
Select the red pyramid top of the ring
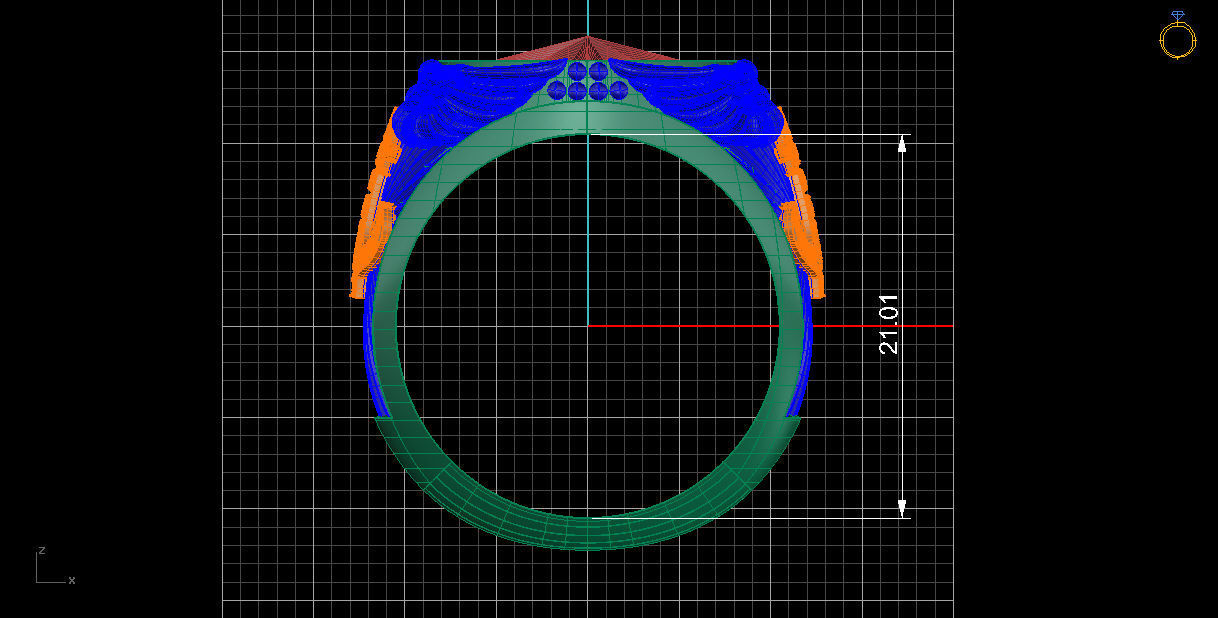(588, 47)
